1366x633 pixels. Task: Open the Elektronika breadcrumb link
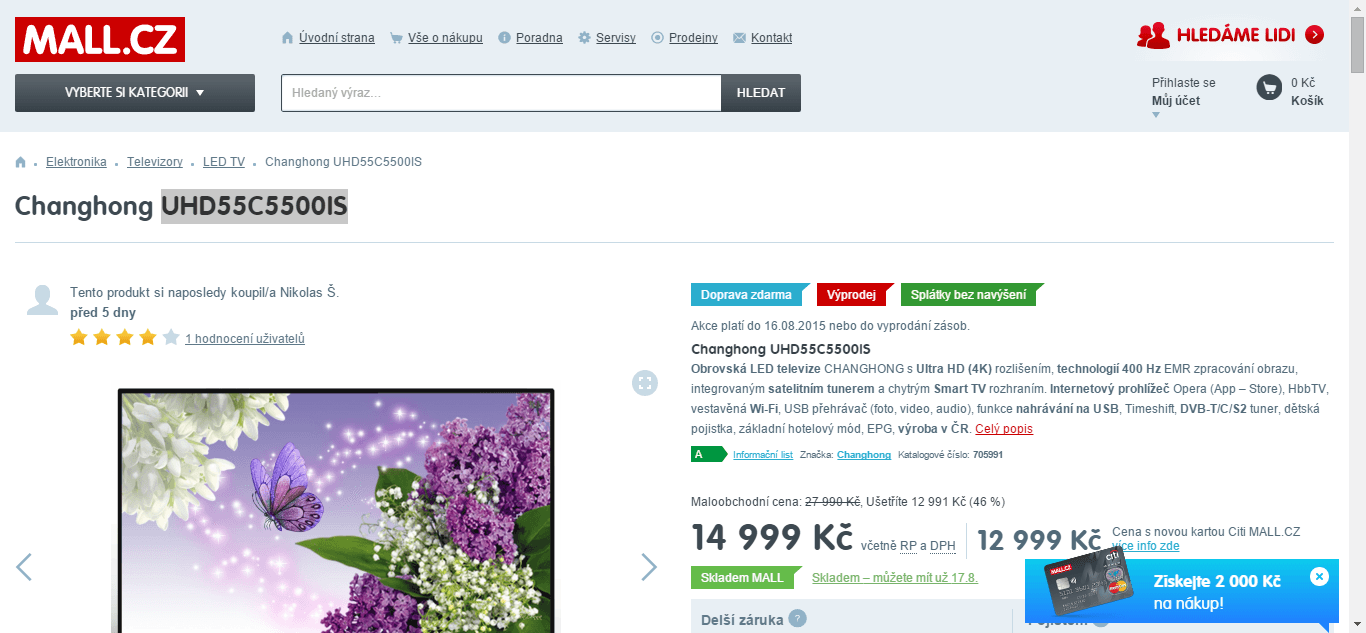click(x=76, y=162)
